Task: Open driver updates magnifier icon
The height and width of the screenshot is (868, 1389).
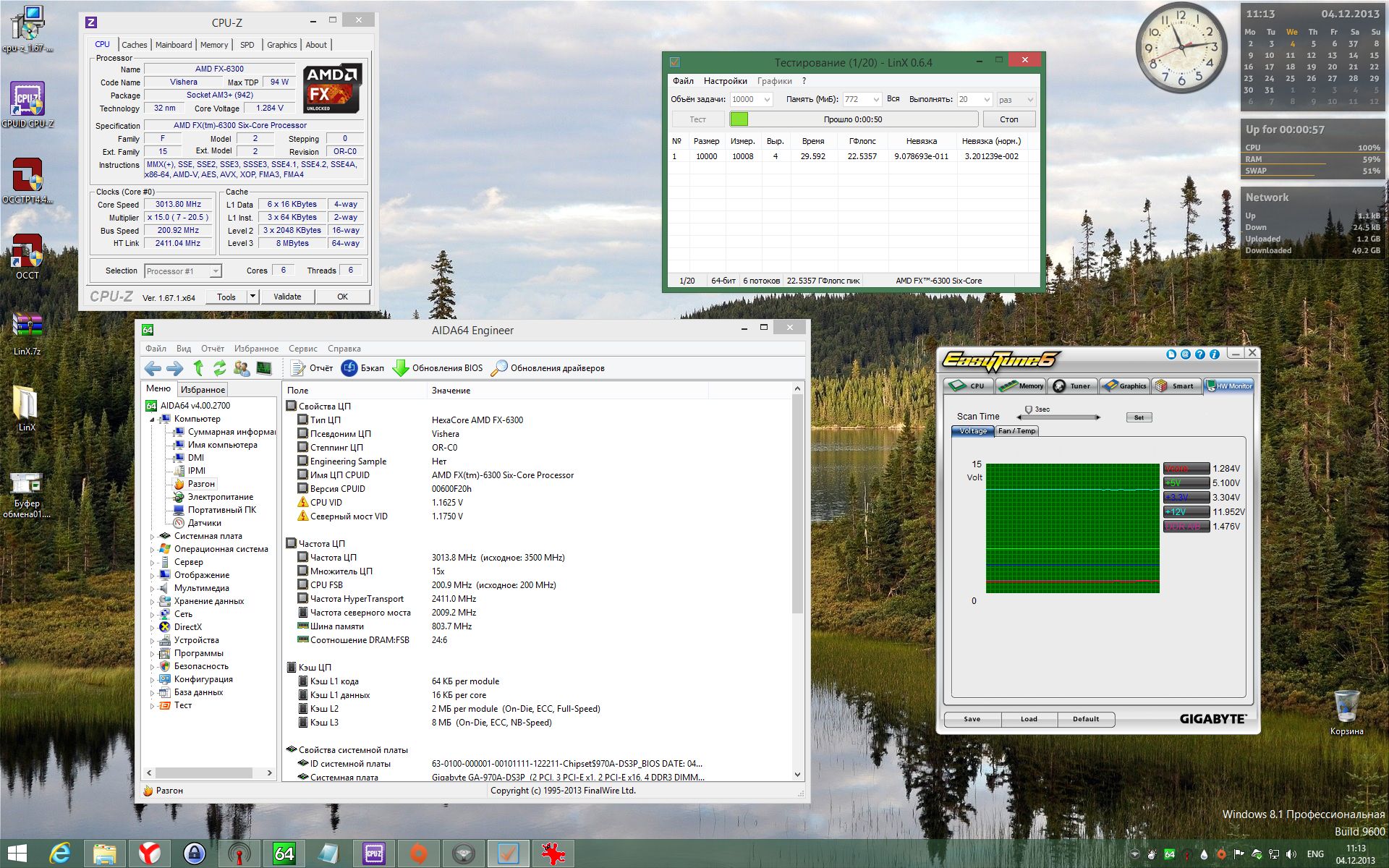Action: point(498,368)
